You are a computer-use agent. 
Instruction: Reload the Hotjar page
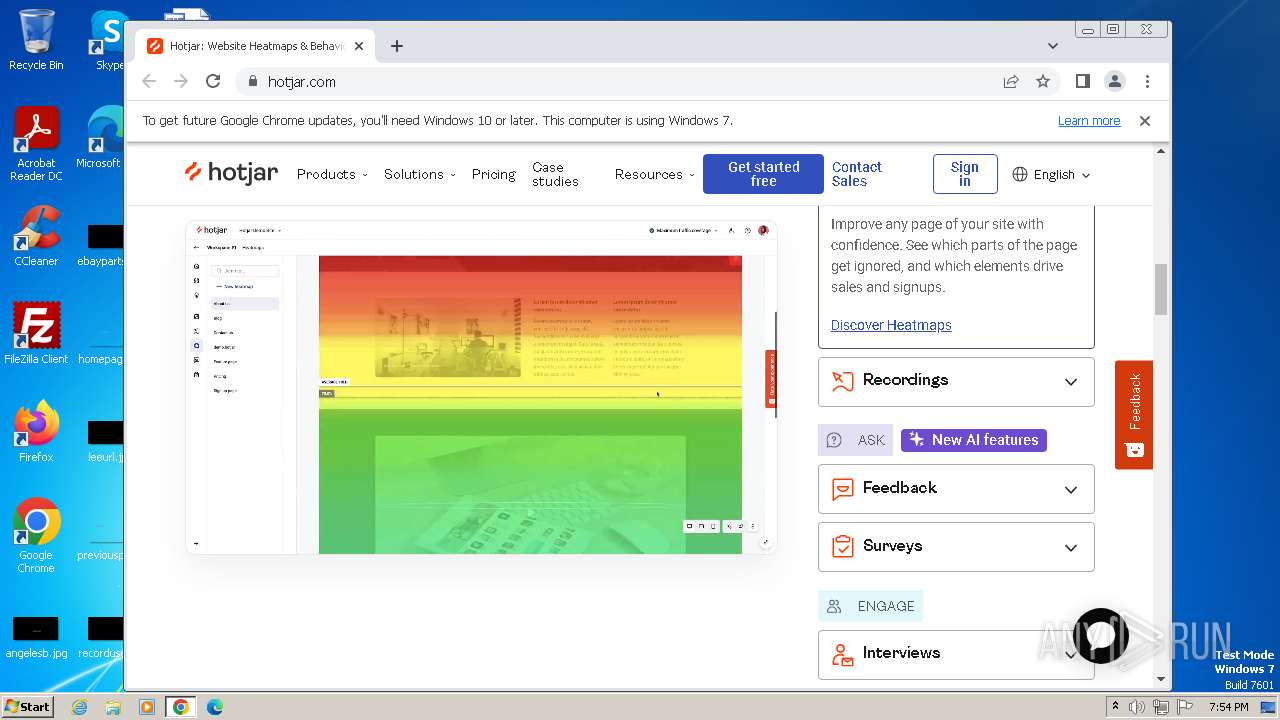click(x=213, y=82)
